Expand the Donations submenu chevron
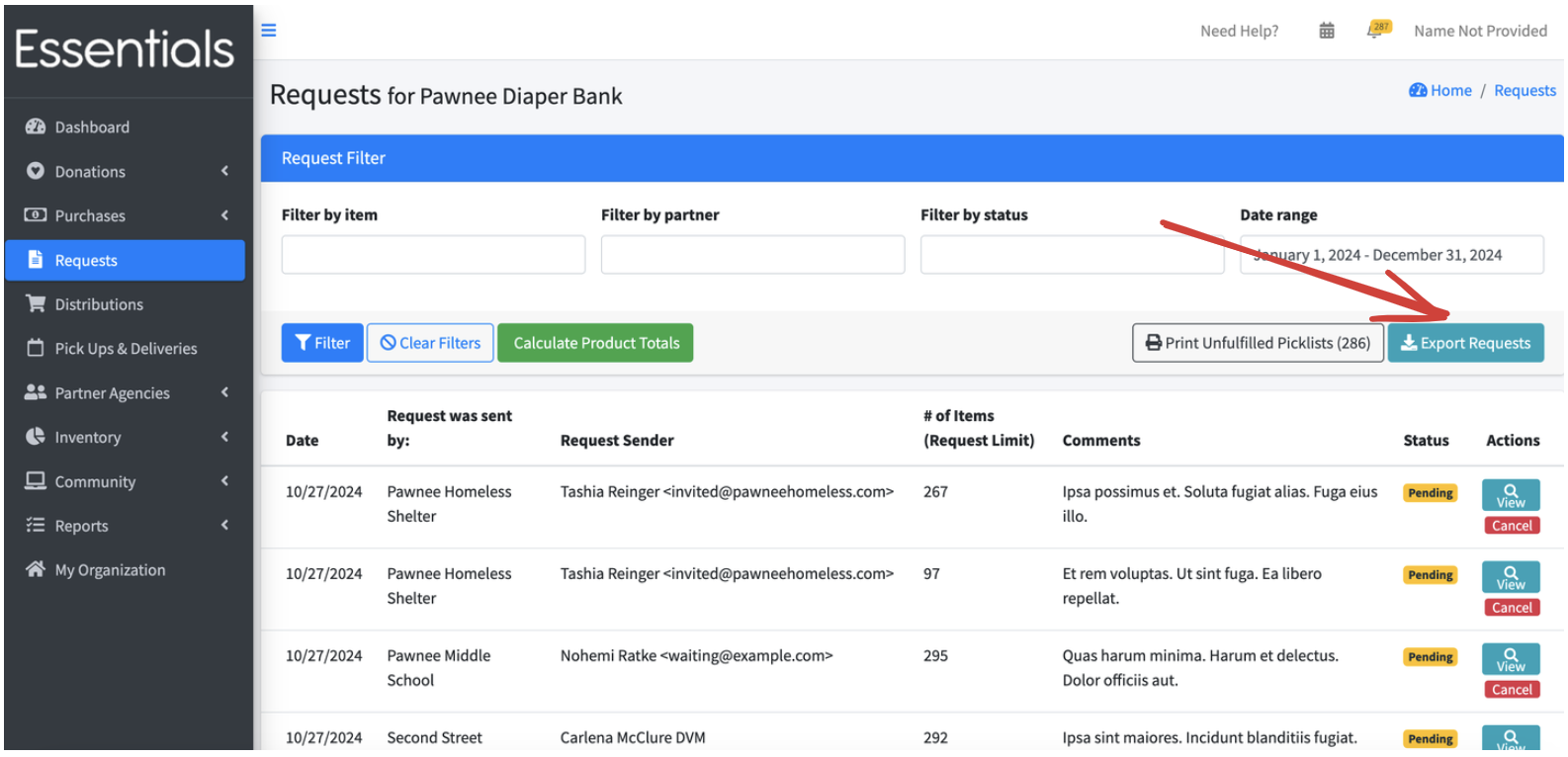Screen dimensions: 1568x757 pos(225,171)
